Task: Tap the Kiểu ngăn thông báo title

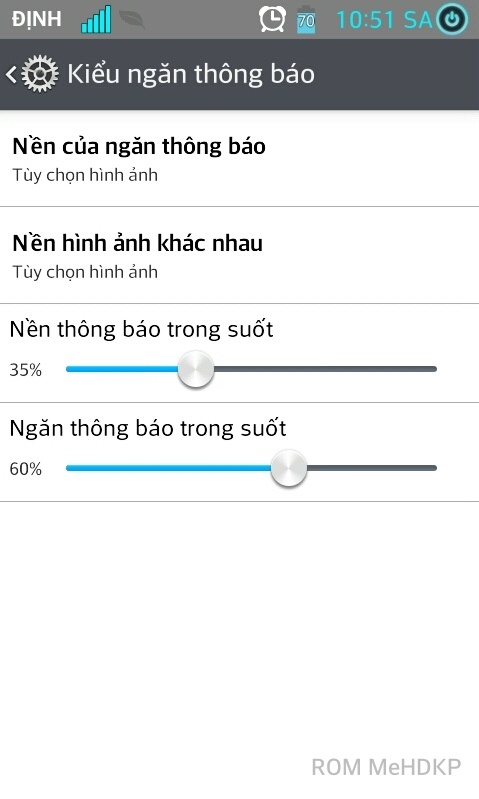Action: [x=191, y=74]
